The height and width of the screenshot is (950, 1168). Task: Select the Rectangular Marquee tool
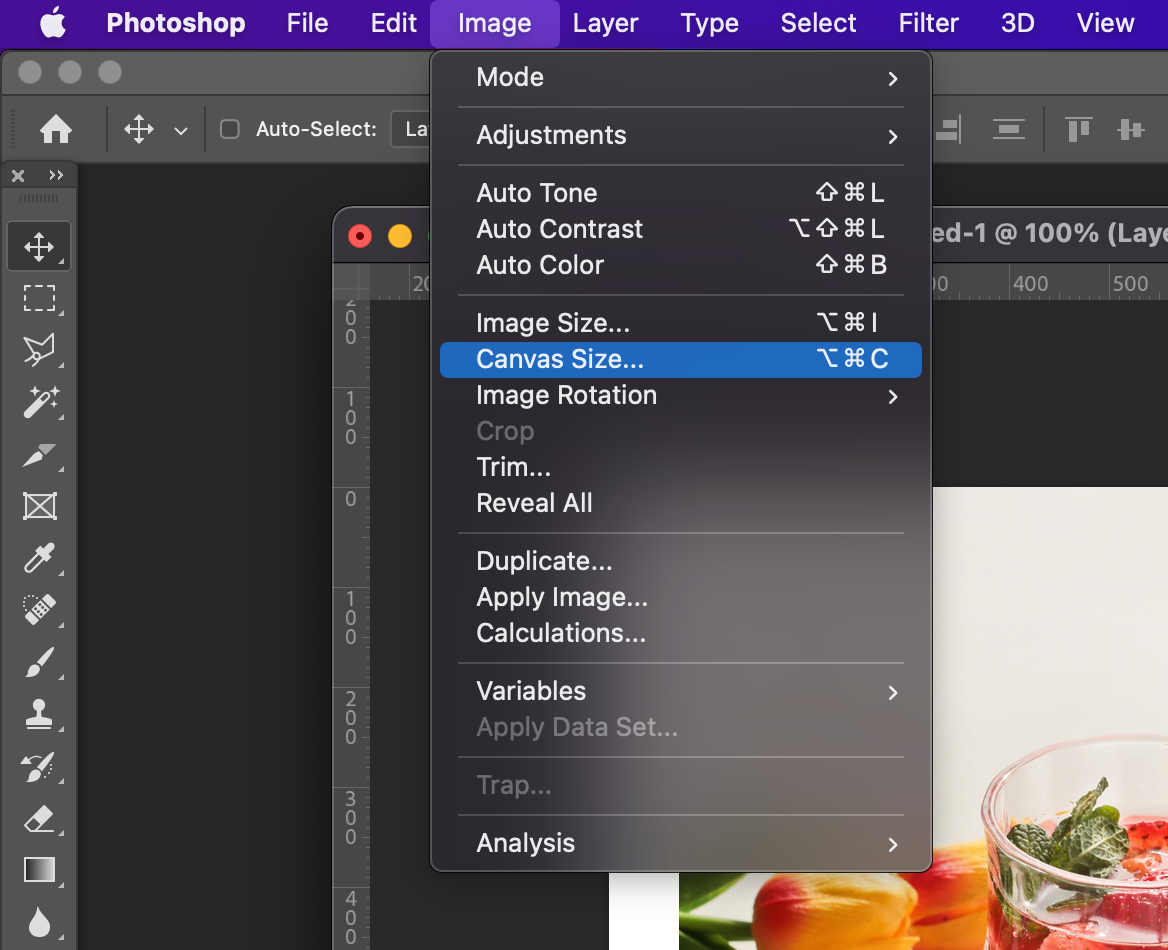tap(39, 298)
